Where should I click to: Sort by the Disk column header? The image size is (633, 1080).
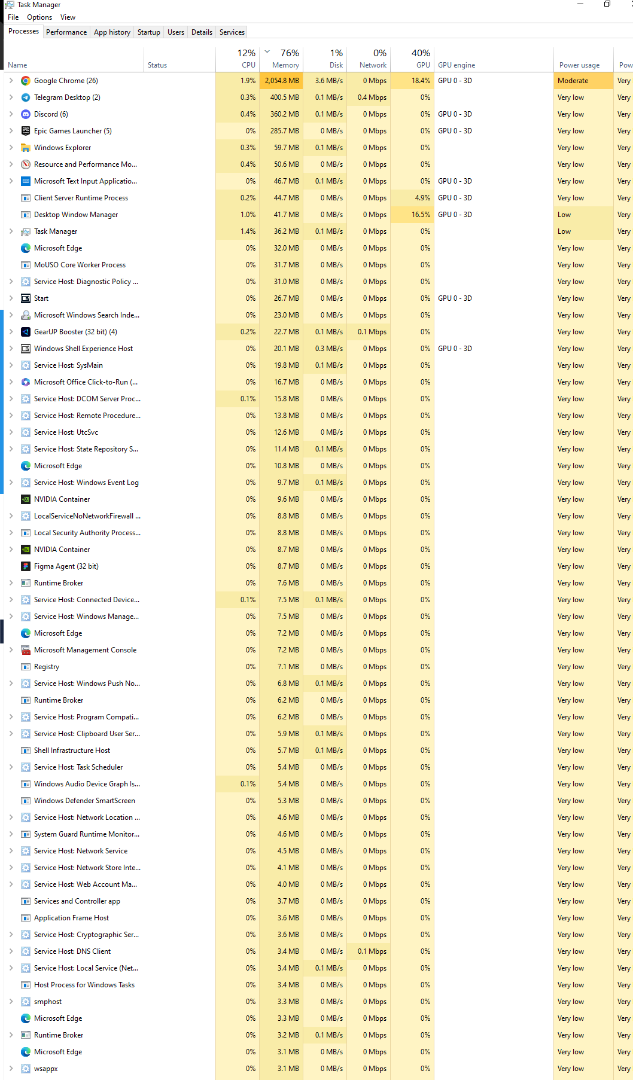pos(324,59)
